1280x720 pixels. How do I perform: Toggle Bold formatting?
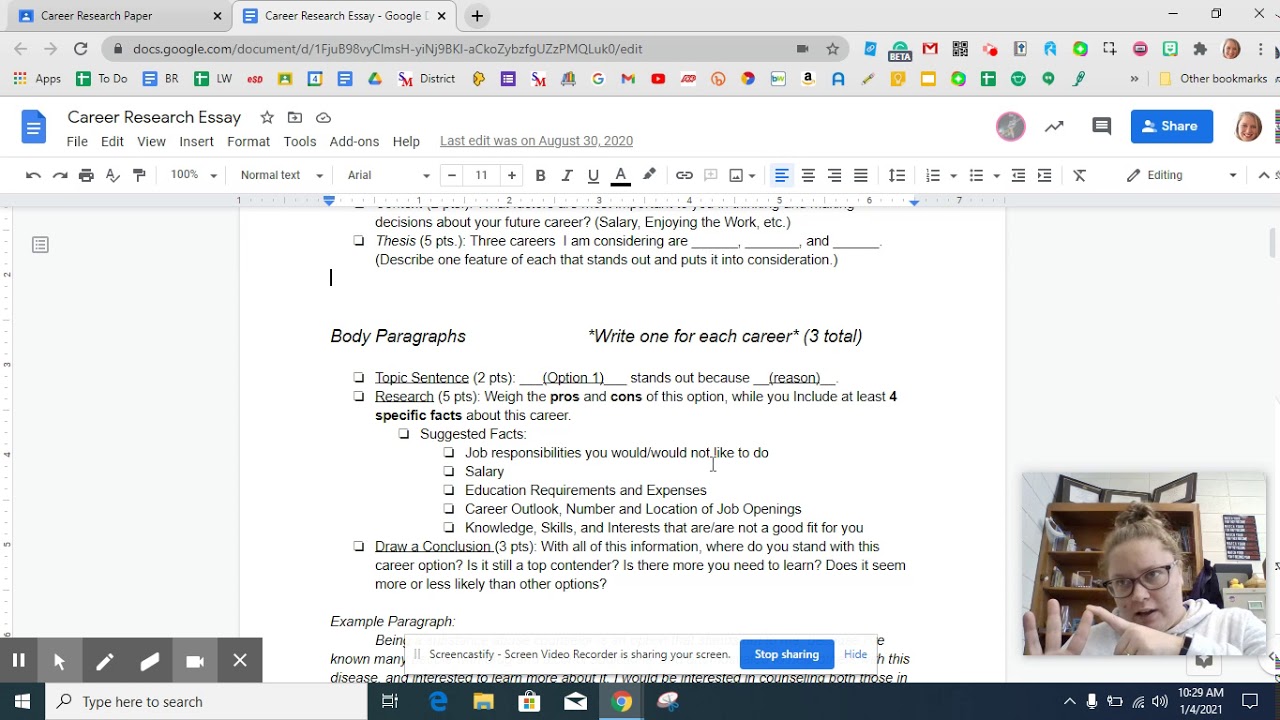coord(540,175)
